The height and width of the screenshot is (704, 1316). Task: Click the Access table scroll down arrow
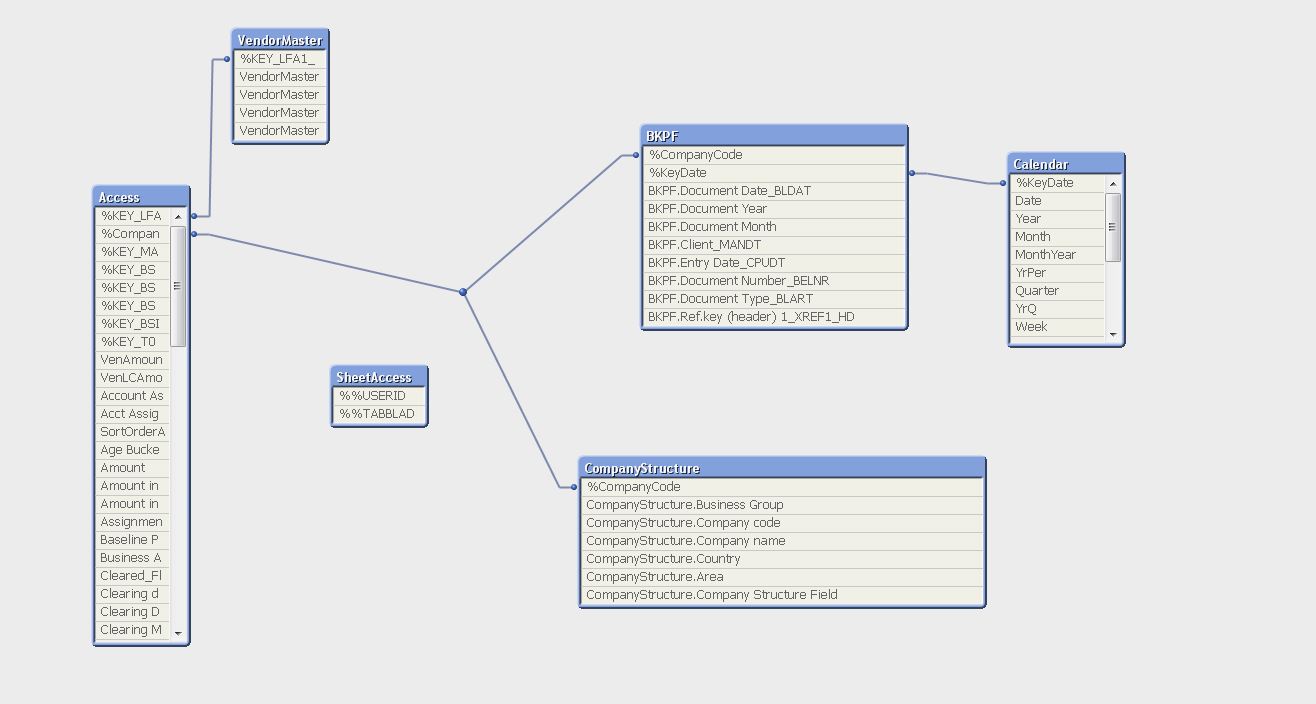179,633
